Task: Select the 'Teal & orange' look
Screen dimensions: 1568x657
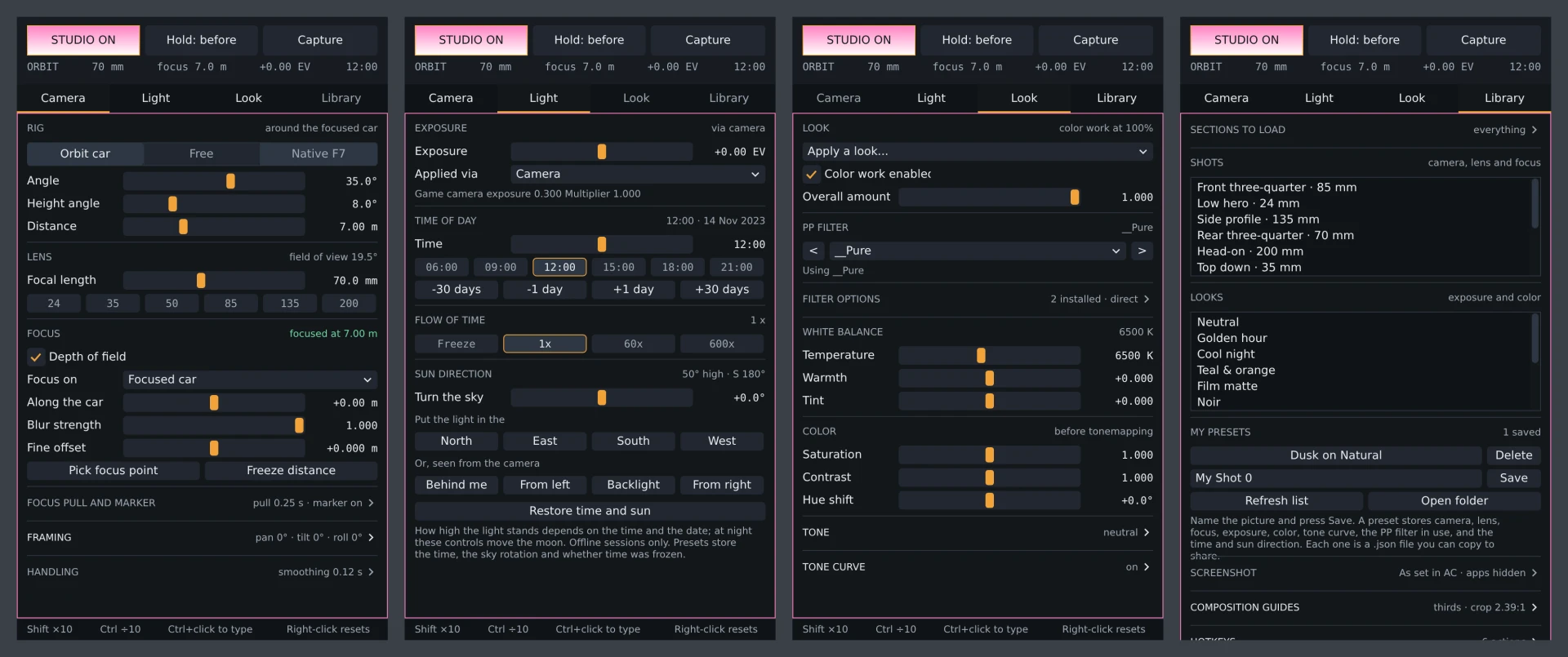Action: click(x=1236, y=371)
